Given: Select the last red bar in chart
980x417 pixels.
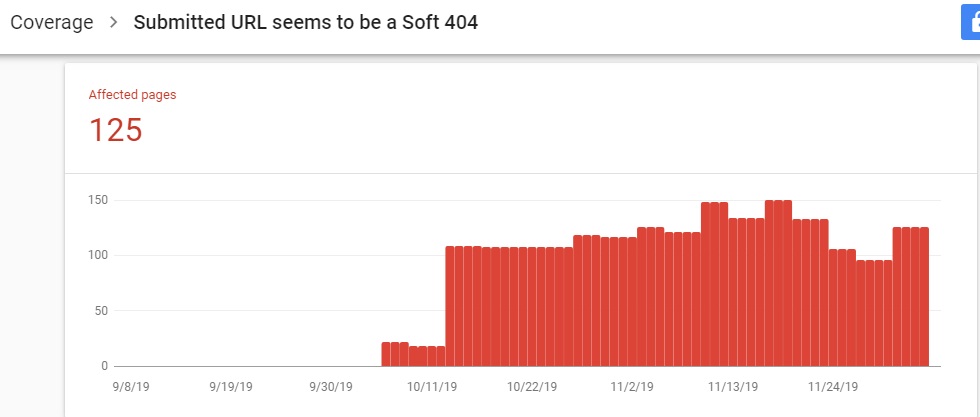Looking at the screenshot, I should [x=924, y=297].
